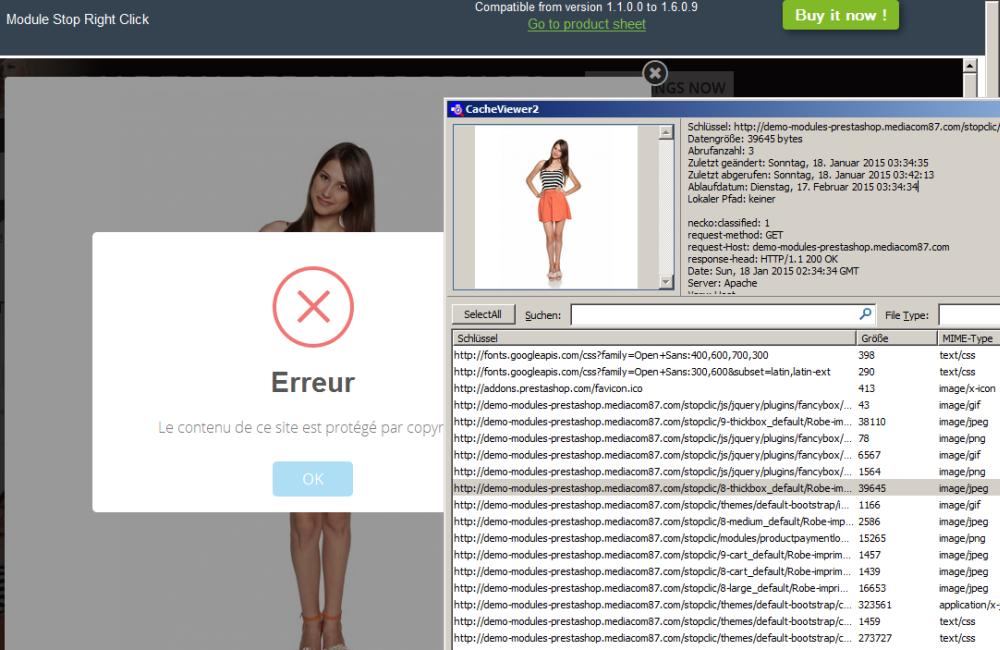This screenshot has height=650, width=1000.
Task: Select the fonts.googleapis row with size 398
Action: pyautogui.click(x=726, y=355)
